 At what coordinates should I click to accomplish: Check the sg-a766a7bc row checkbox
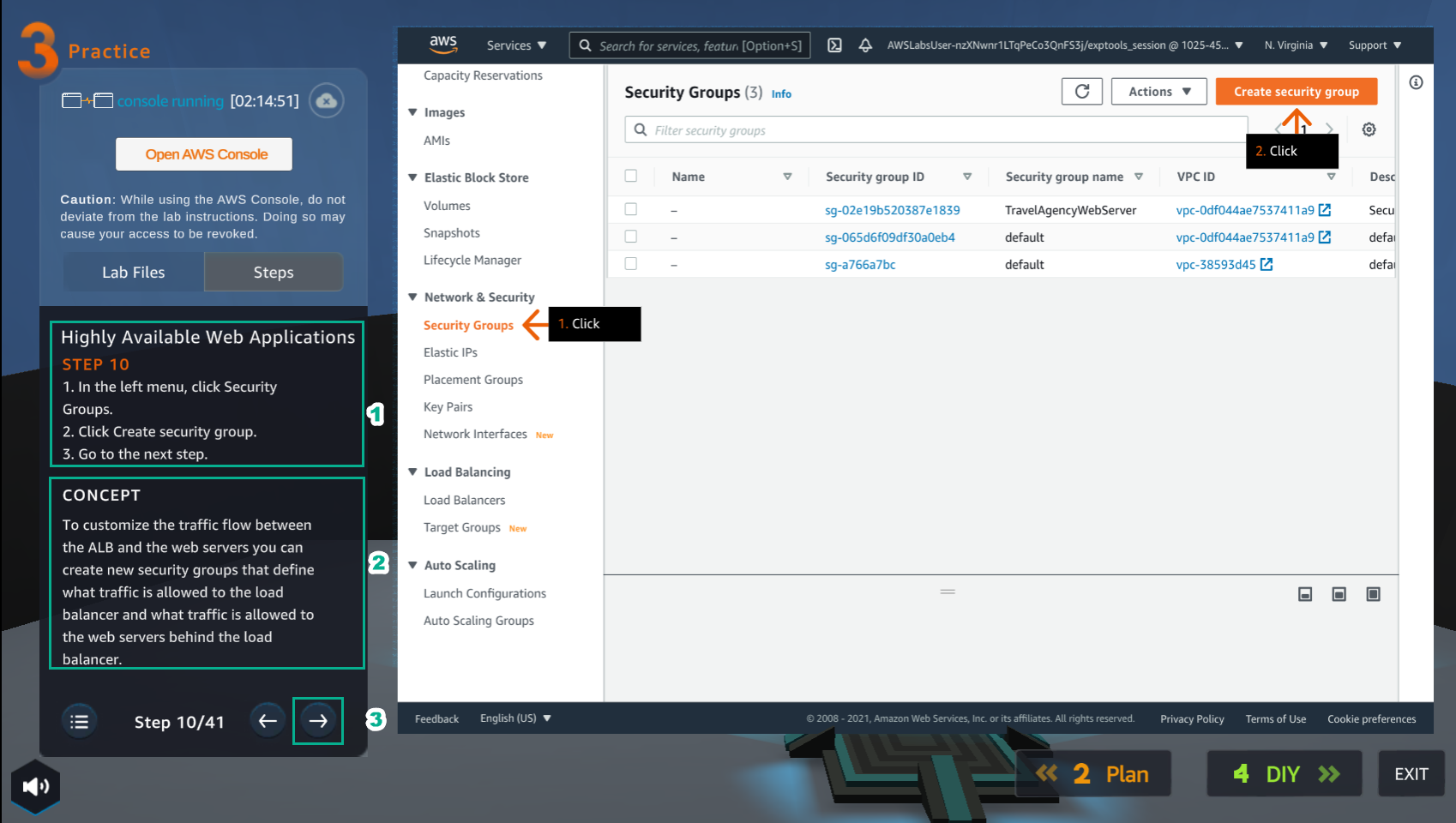[631, 264]
